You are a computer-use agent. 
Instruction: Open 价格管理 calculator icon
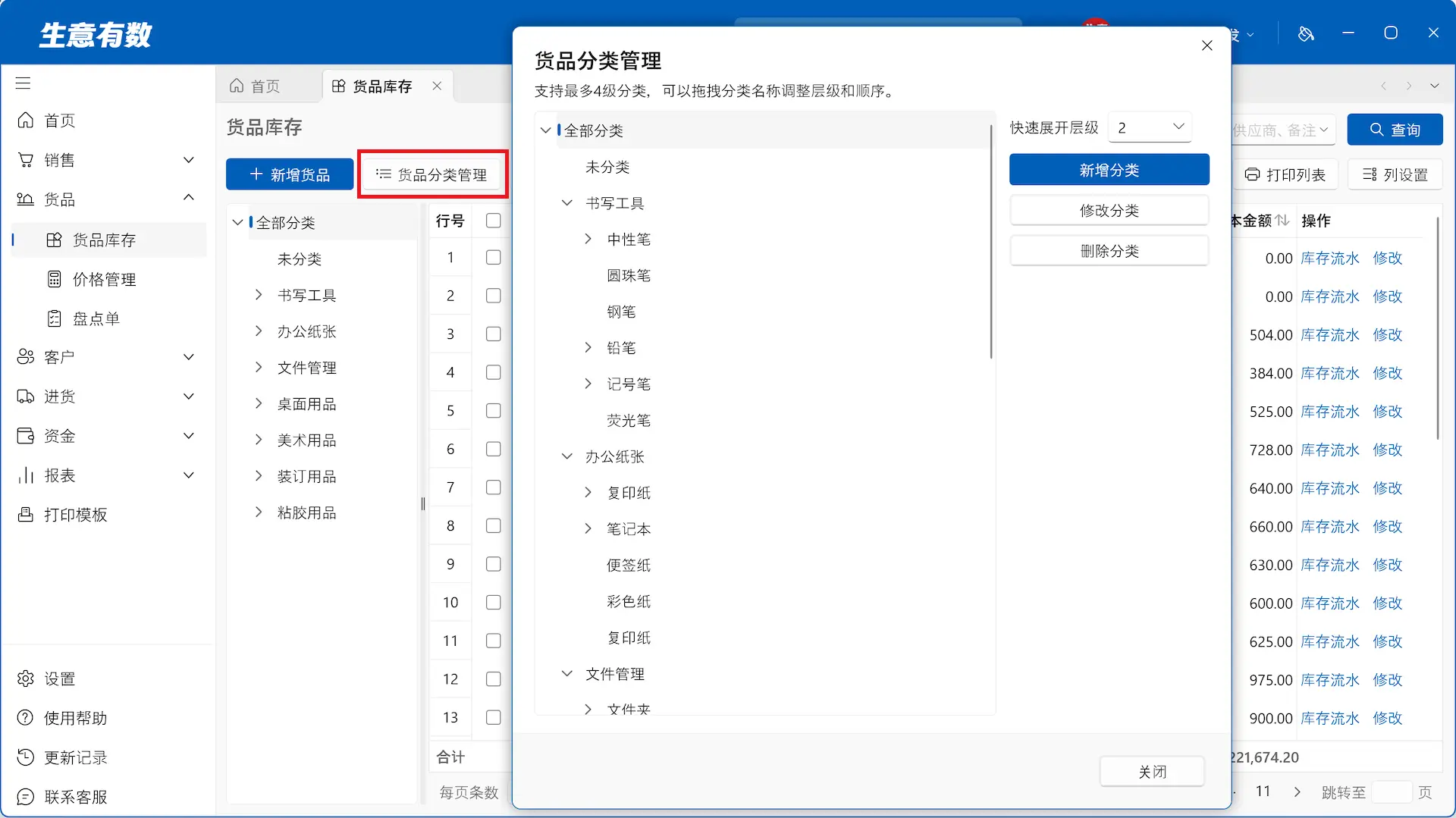[x=54, y=280]
